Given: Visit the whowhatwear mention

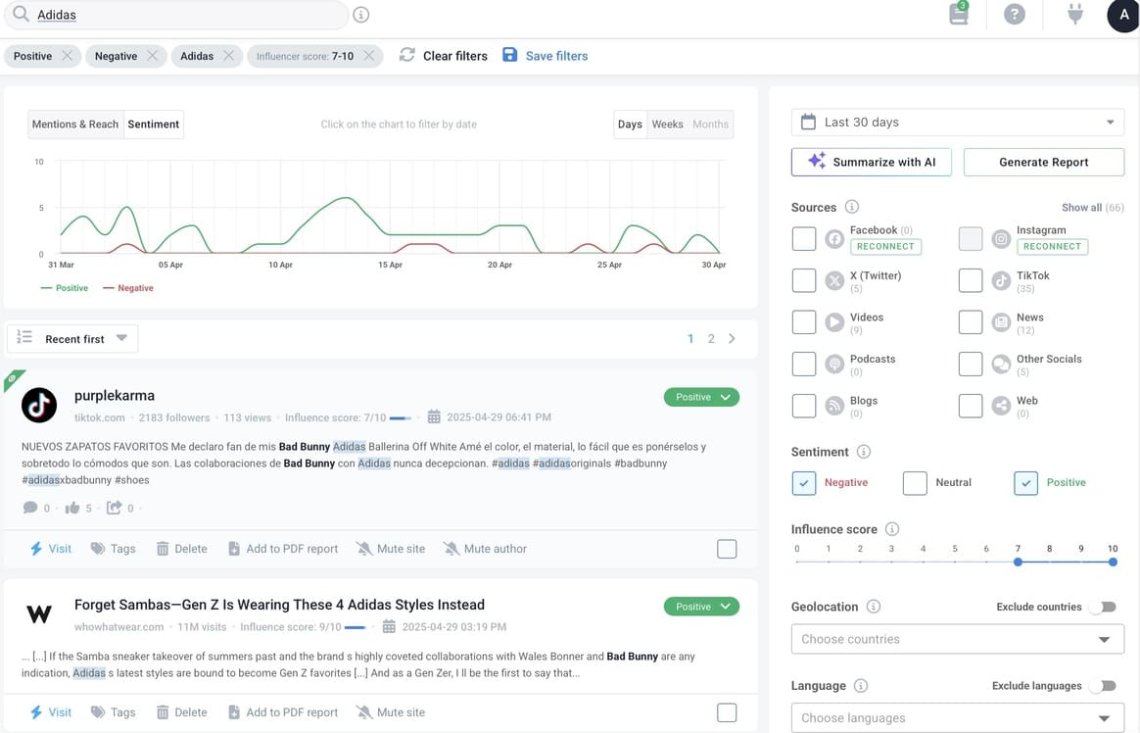Looking at the screenshot, I should pos(51,713).
